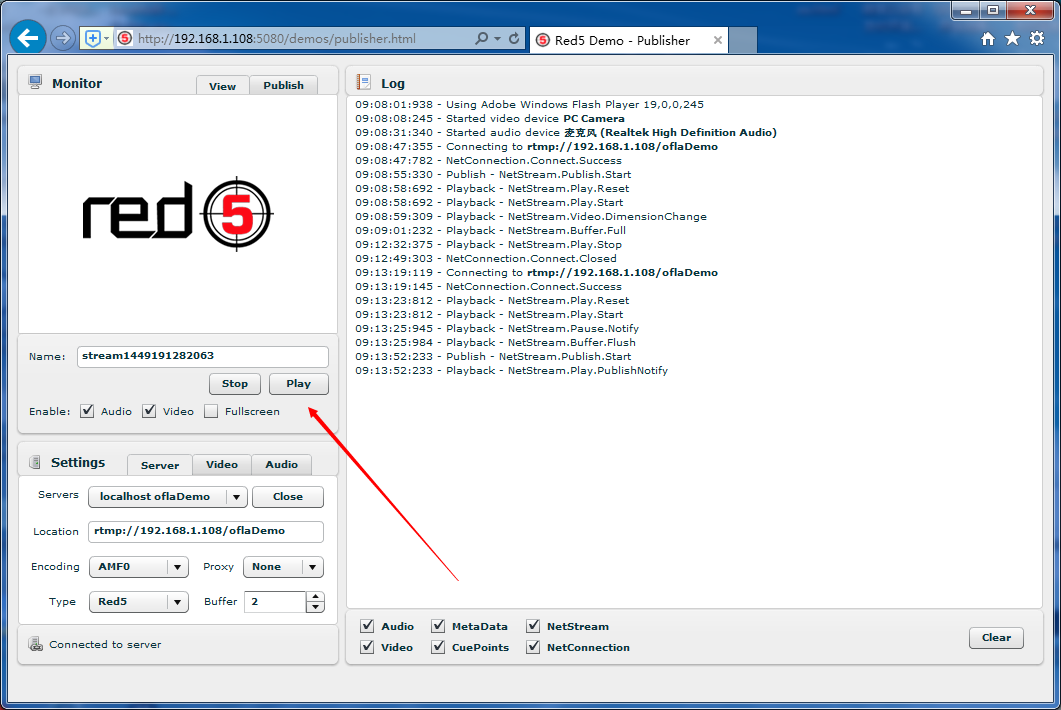1061x710 pixels.
Task: Click the Buffer value field
Action: (275, 602)
